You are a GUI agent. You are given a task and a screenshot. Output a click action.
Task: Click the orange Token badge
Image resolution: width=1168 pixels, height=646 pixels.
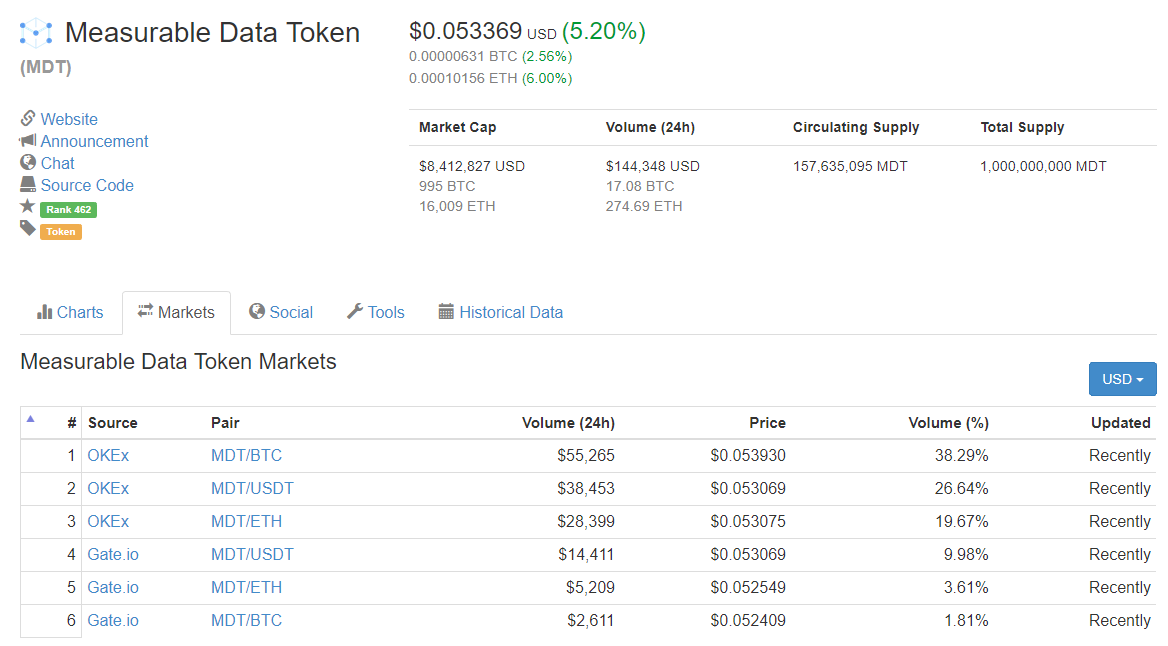[x=61, y=232]
